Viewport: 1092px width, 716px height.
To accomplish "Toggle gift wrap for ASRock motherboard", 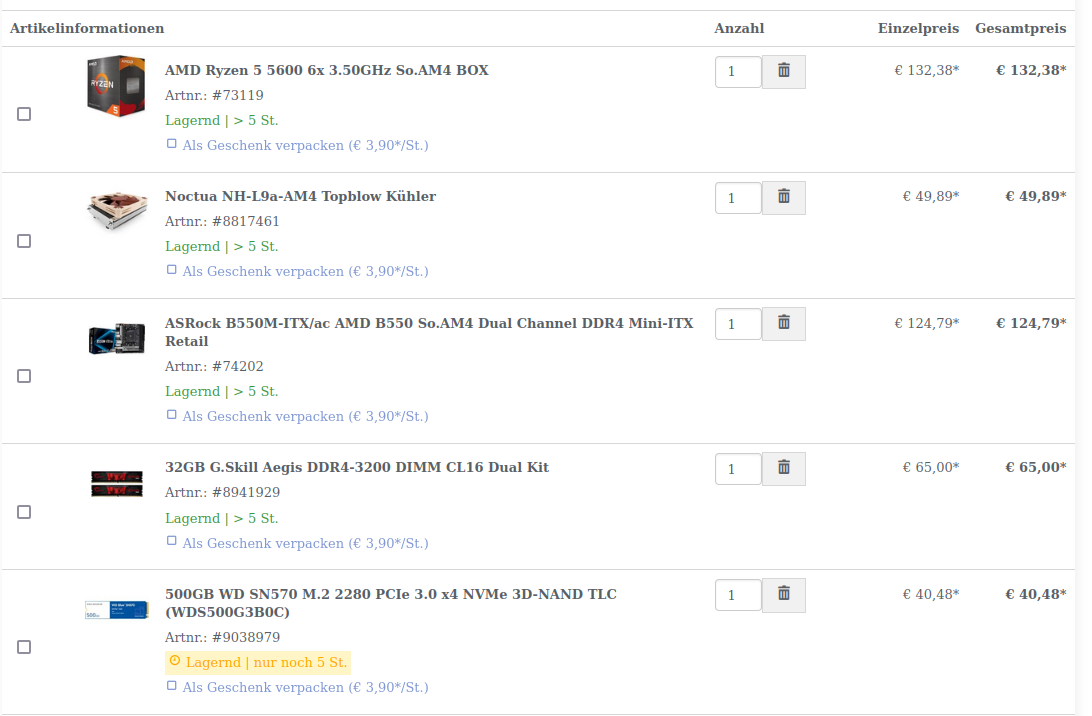I will point(171,414).
